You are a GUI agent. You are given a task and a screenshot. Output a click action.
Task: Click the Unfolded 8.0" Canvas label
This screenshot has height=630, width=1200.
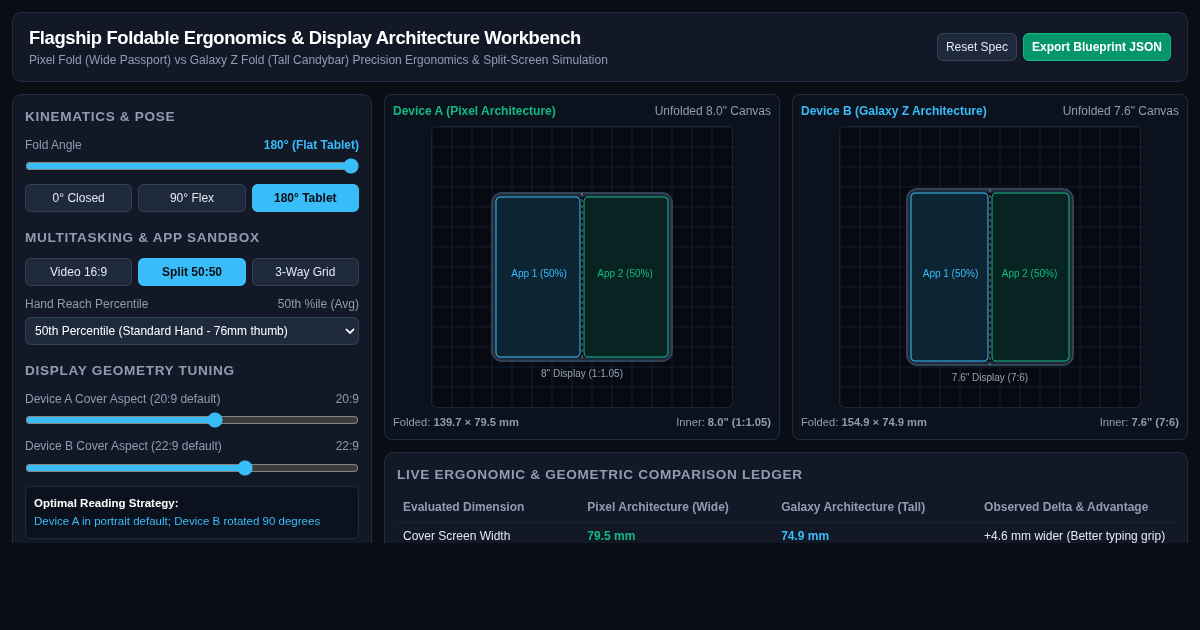click(x=713, y=111)
